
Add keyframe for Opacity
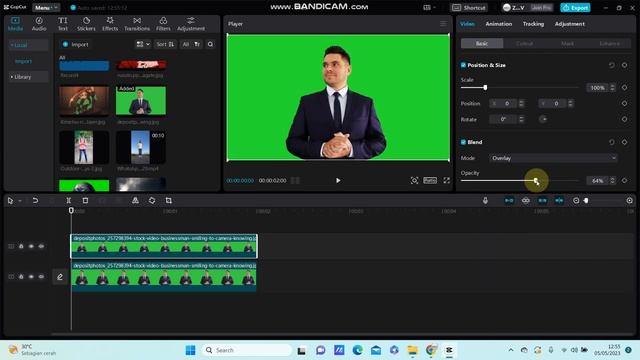pyautogui.click(x=624, y=180)
